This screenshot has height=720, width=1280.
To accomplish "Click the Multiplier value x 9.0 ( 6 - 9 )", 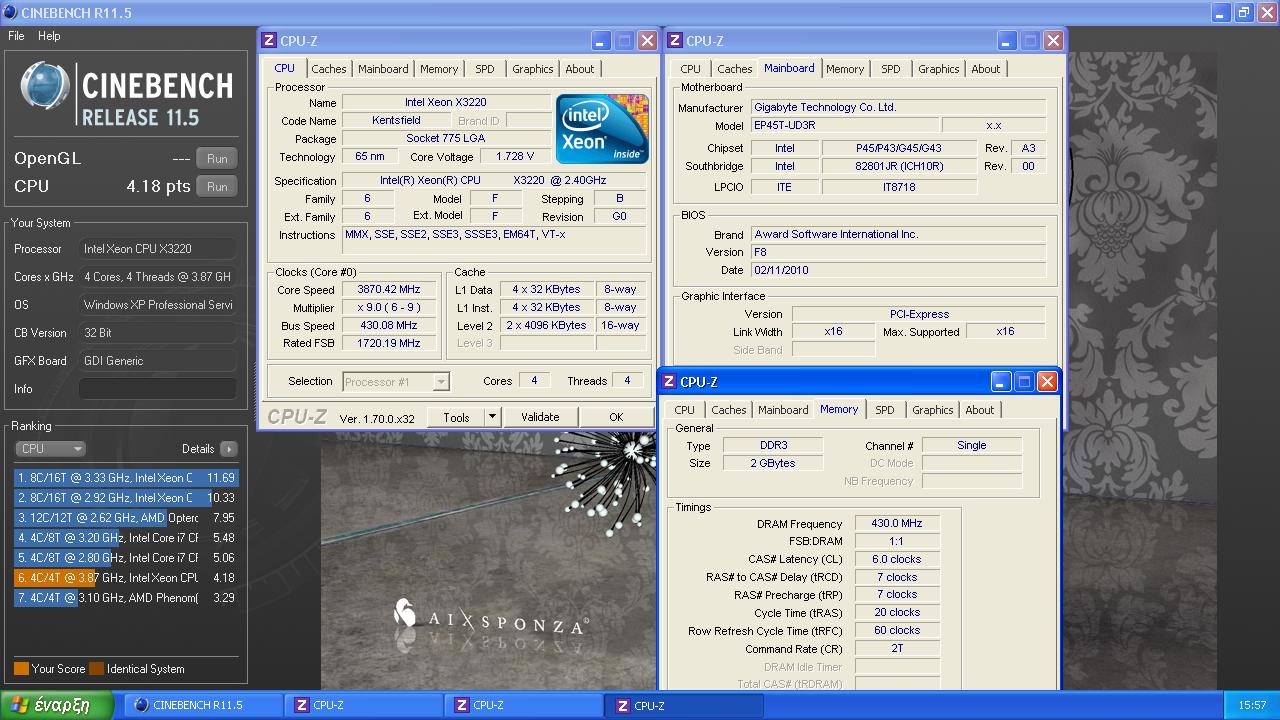I will click(389, 308).
